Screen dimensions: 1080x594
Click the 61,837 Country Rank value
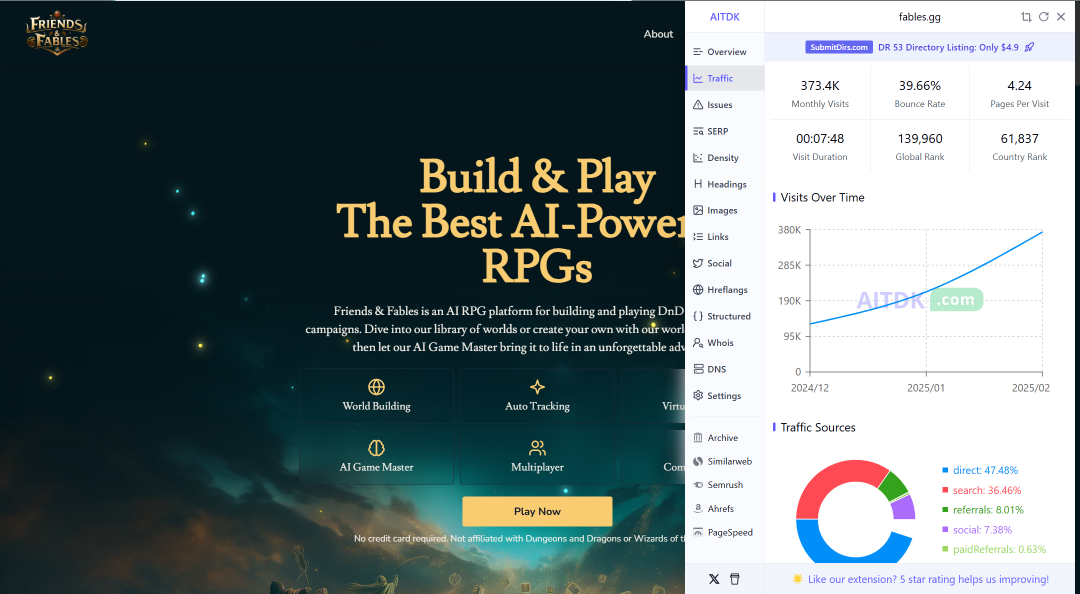click(x=1019, y=139)
